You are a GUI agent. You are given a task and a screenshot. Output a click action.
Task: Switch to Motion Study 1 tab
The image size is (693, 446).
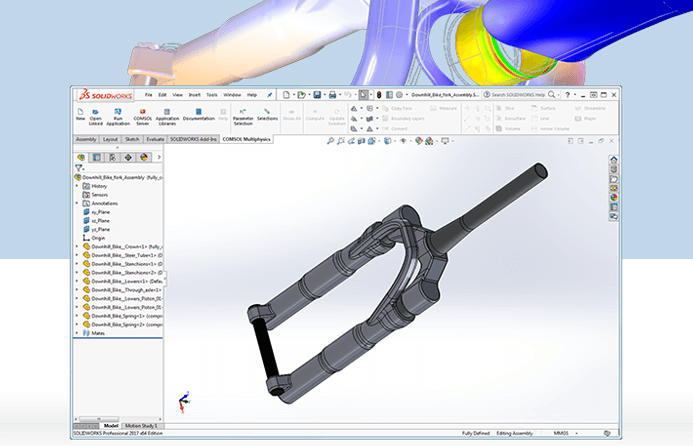click(x=141, y=426)
